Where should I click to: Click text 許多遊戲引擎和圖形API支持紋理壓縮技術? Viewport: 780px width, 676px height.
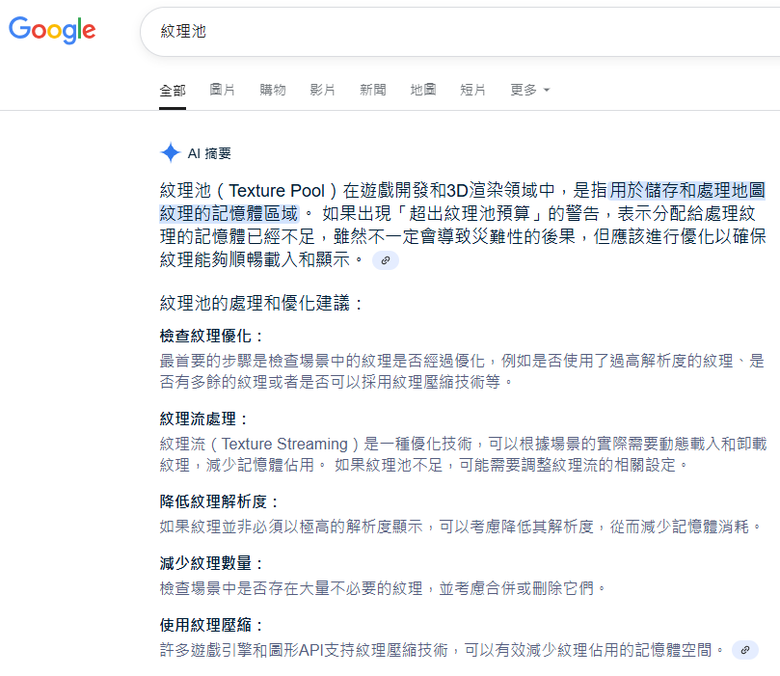point(442,650)
